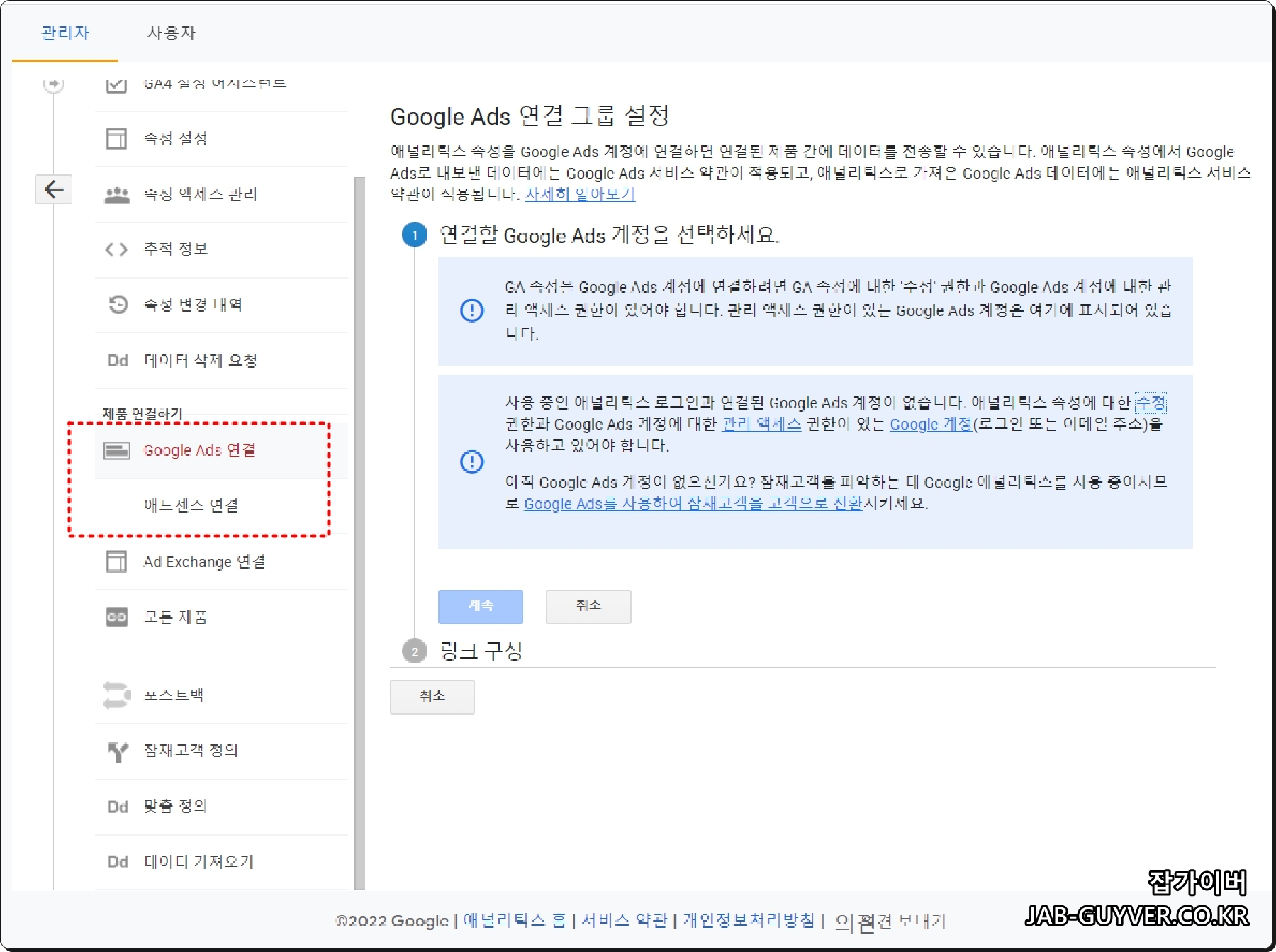Click 의견 보내기 in footer
Screen dimensions: 1276x952
[890, 922]
